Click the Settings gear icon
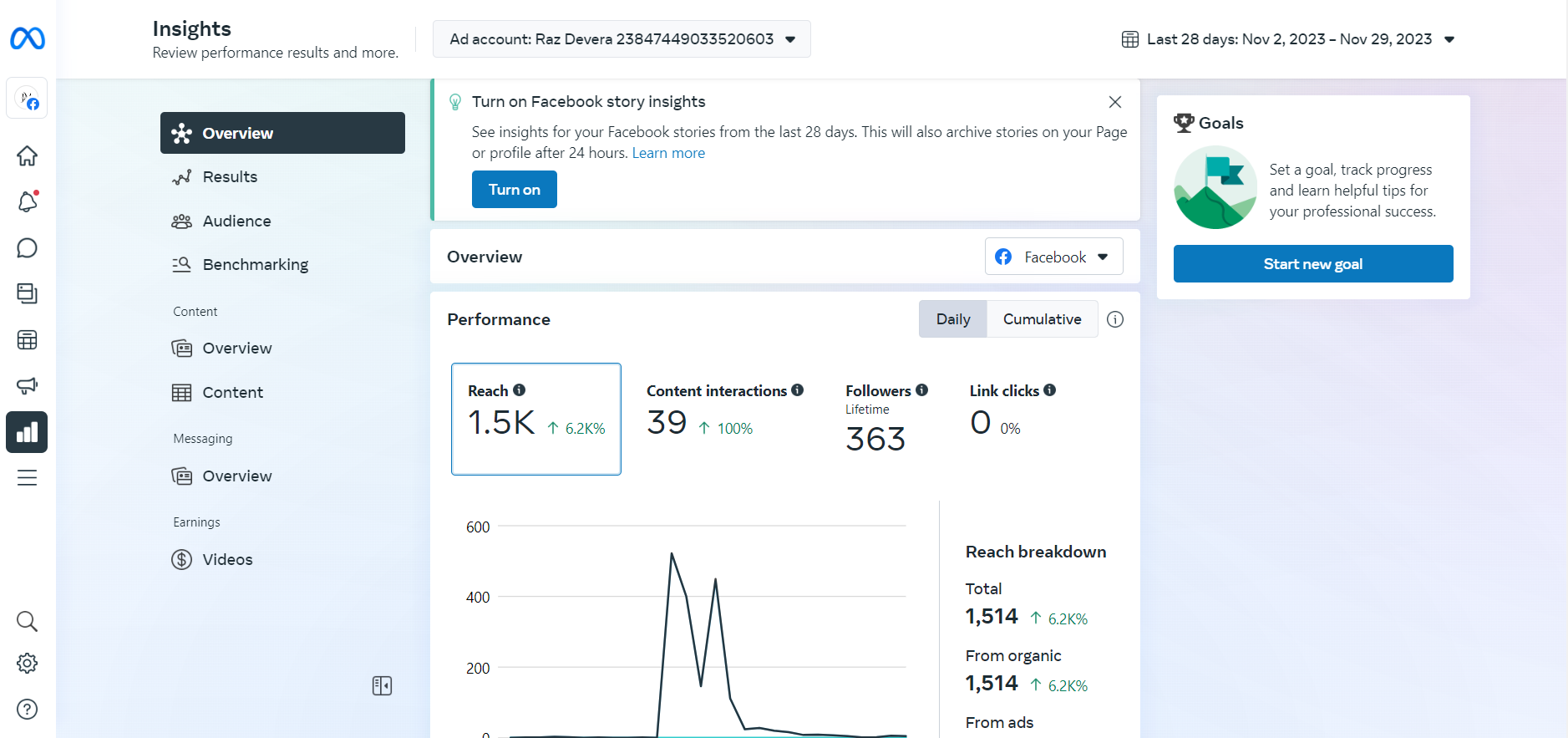The image size is (1568, 738). [27, 664]
